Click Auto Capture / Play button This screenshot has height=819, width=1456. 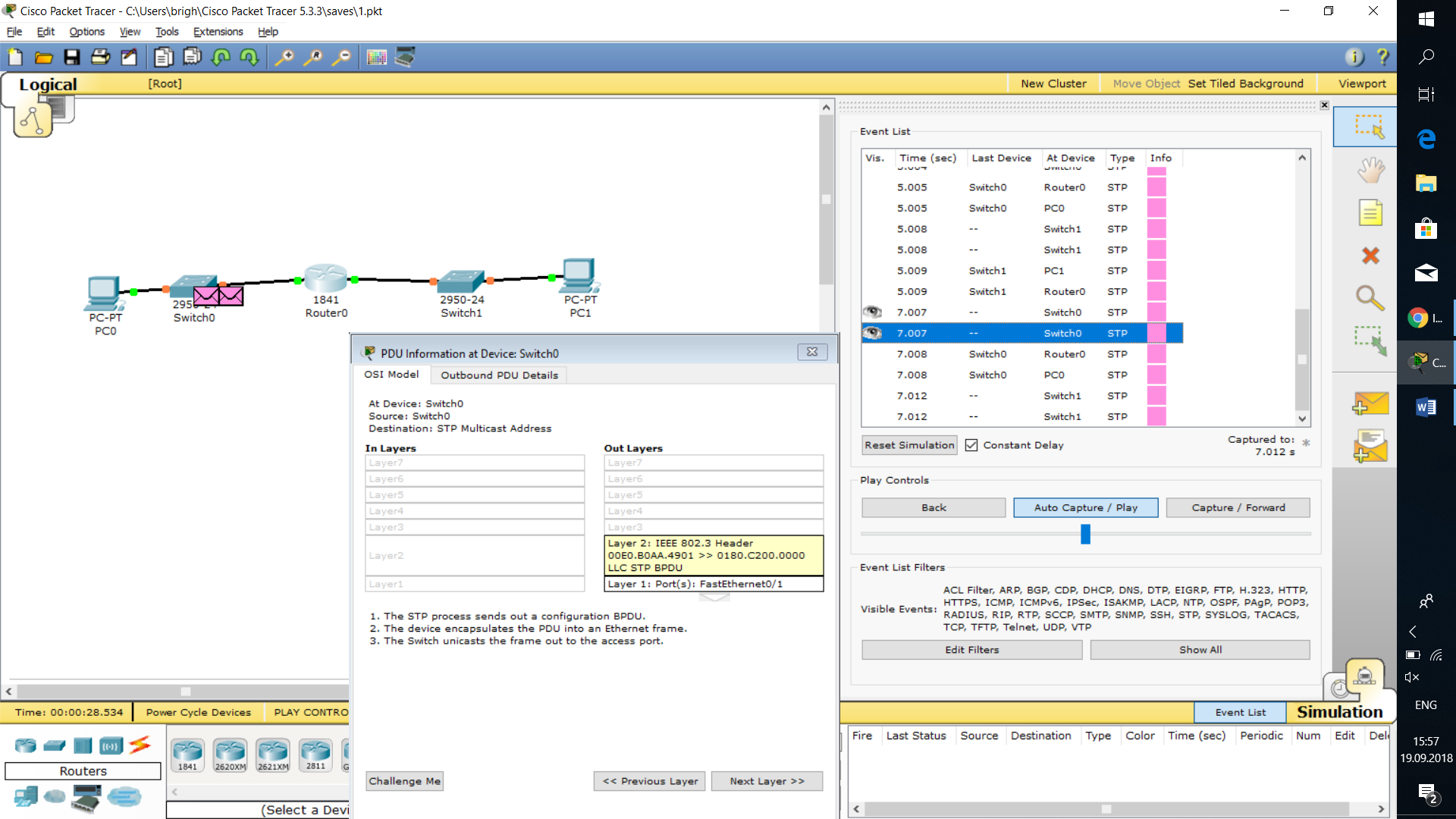coord(1085,507)
